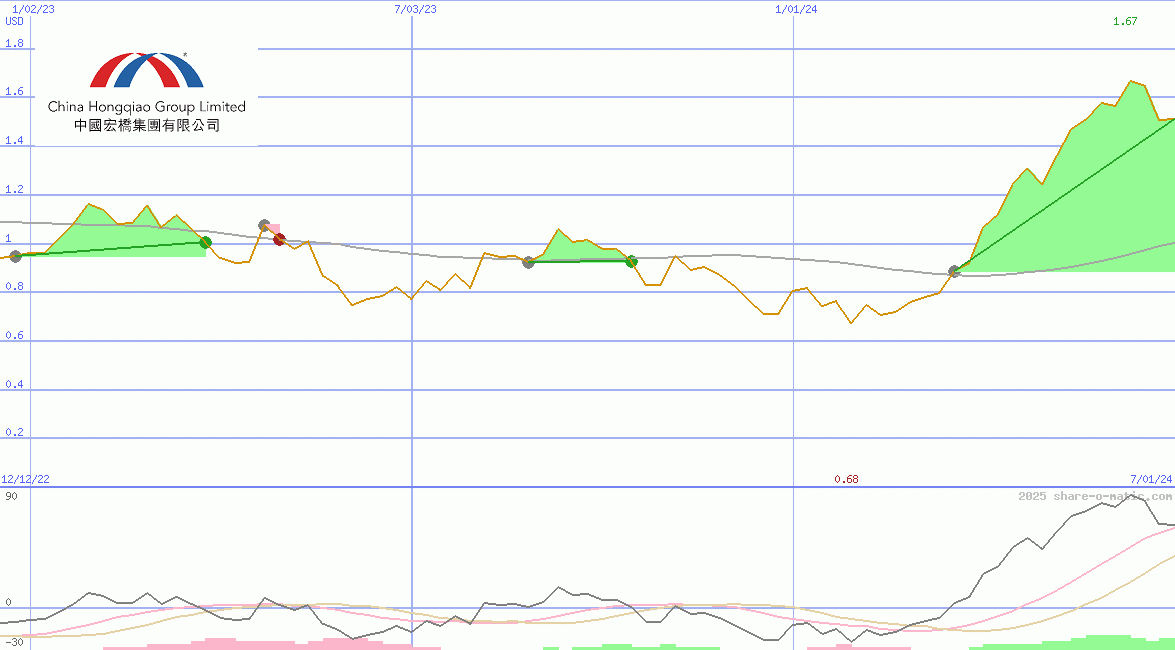Image resolution: width=1175 pixels, height=650 pixels.
Task: Click the 1/01/24 date label
Action: point(796,9)
